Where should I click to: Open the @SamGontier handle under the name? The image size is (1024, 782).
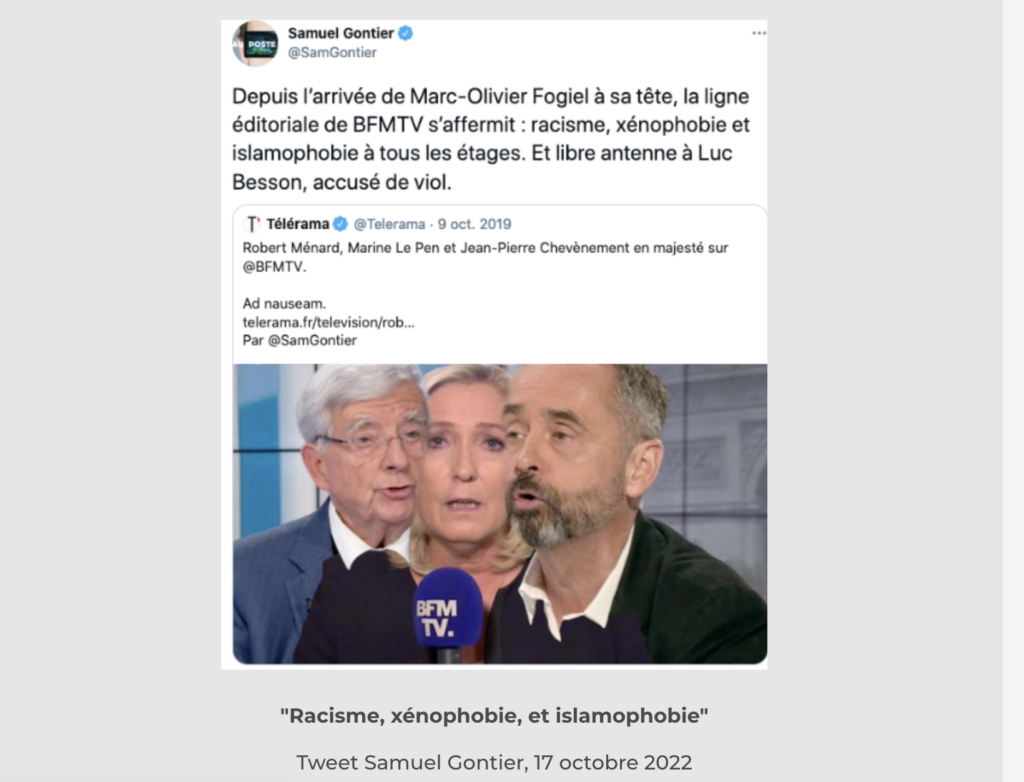[332, 53]
